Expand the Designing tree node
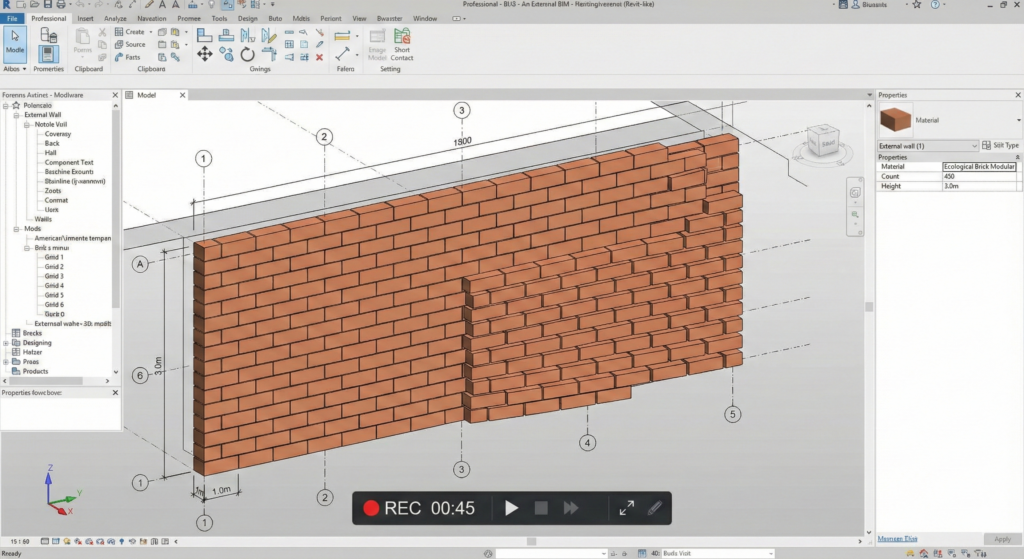This screenshot has width=1024, height=559. 6,343
